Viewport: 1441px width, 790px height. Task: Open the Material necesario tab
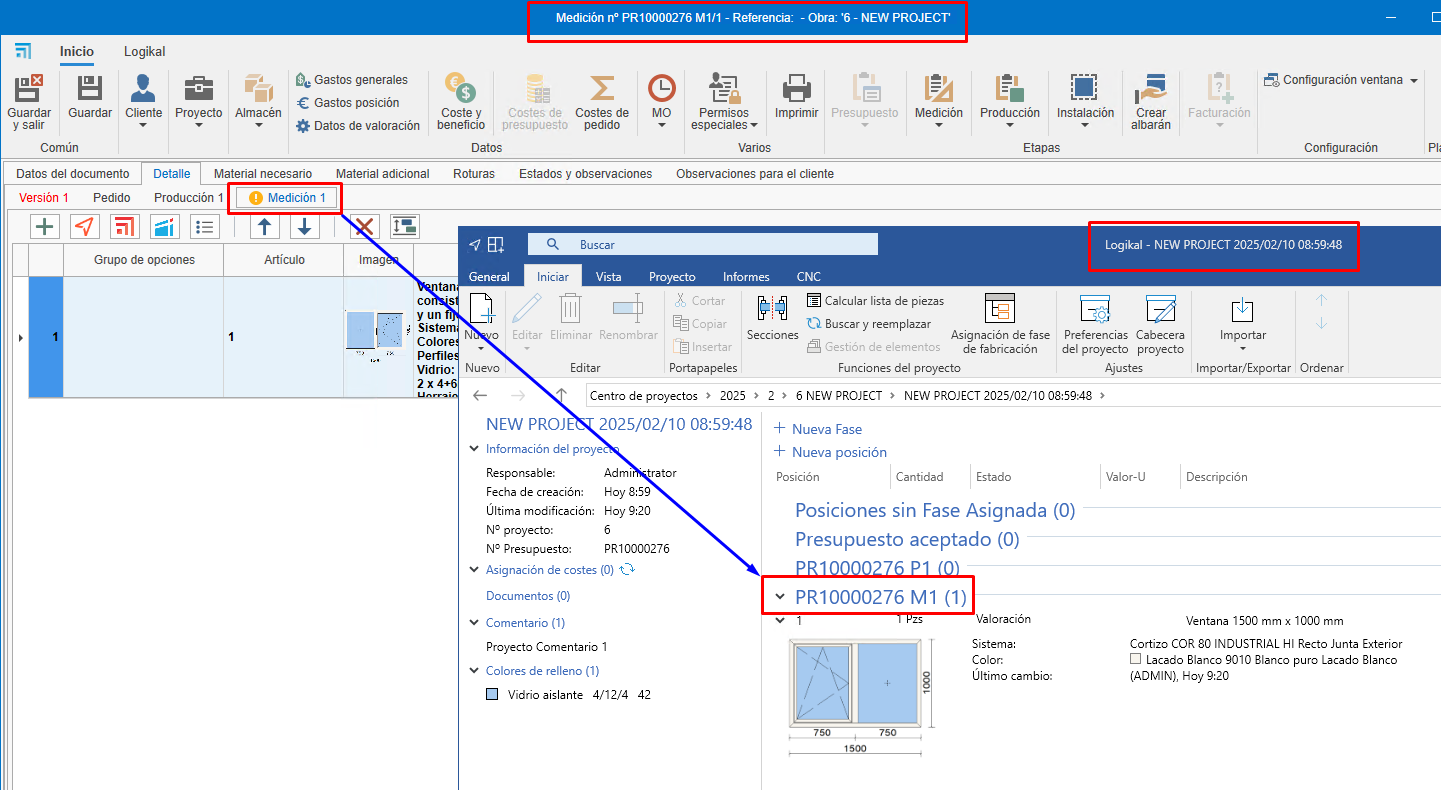point(263,174)
